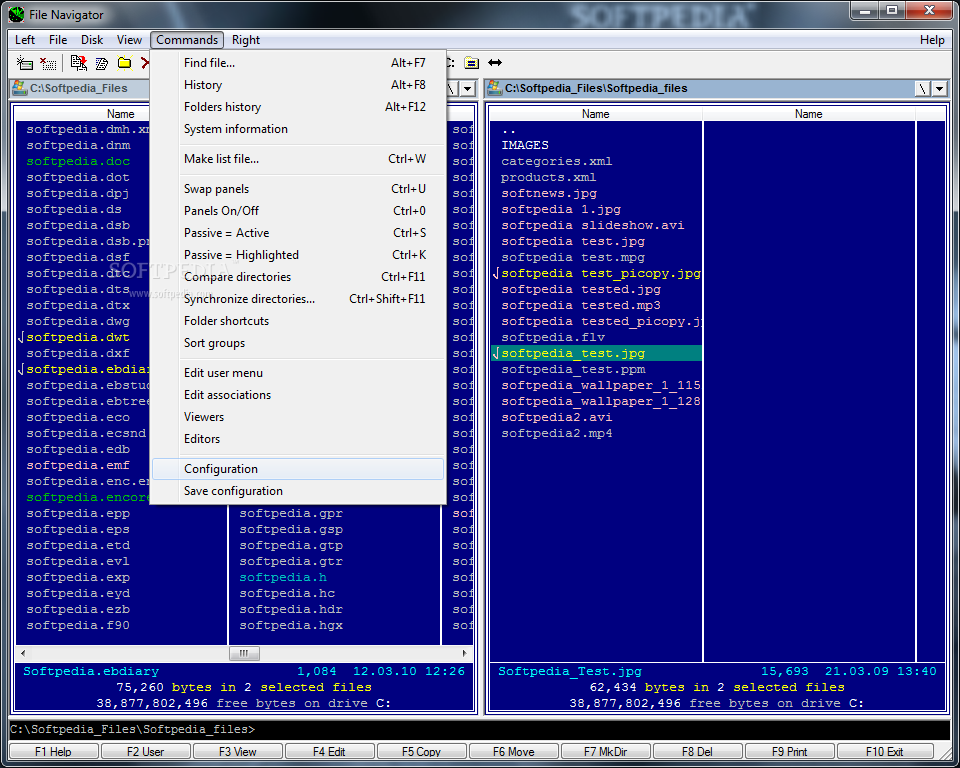The height and width of the screenshot is (768, 960).
Task: Click the File Navigator title bar icon
Action: pos(16,14)
